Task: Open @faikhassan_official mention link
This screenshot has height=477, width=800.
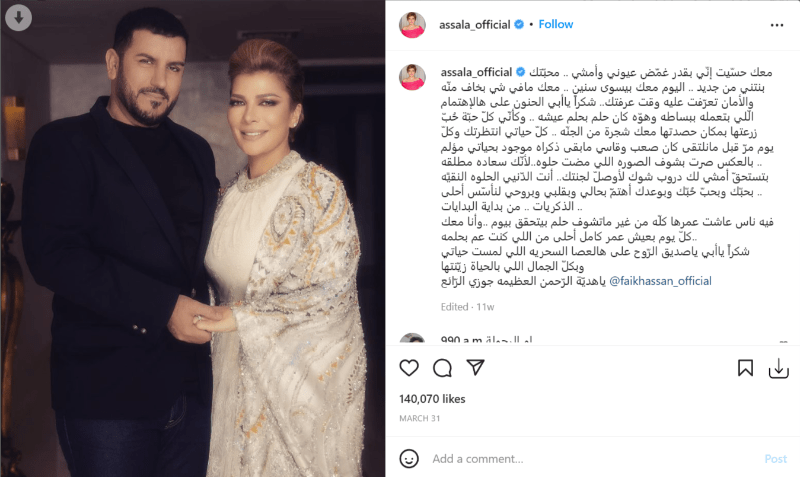Action: tap(660, 281)
